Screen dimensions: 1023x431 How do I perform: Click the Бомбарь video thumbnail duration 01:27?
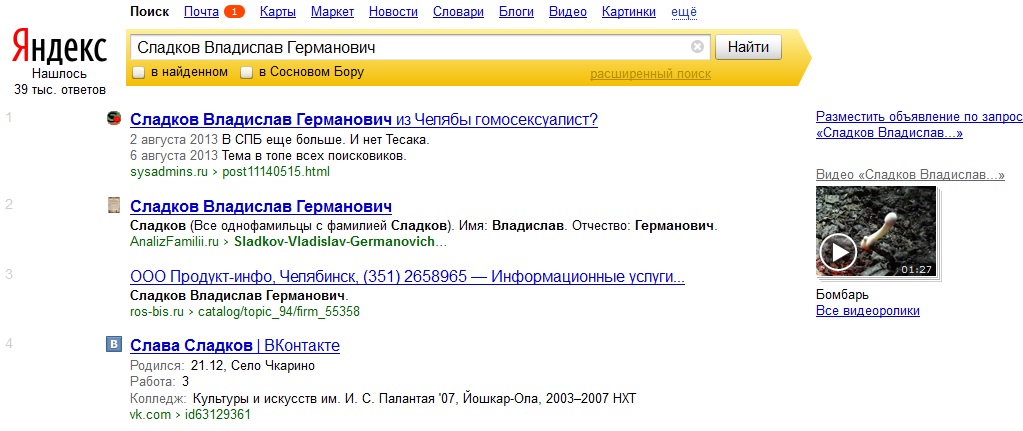(916, 269)
